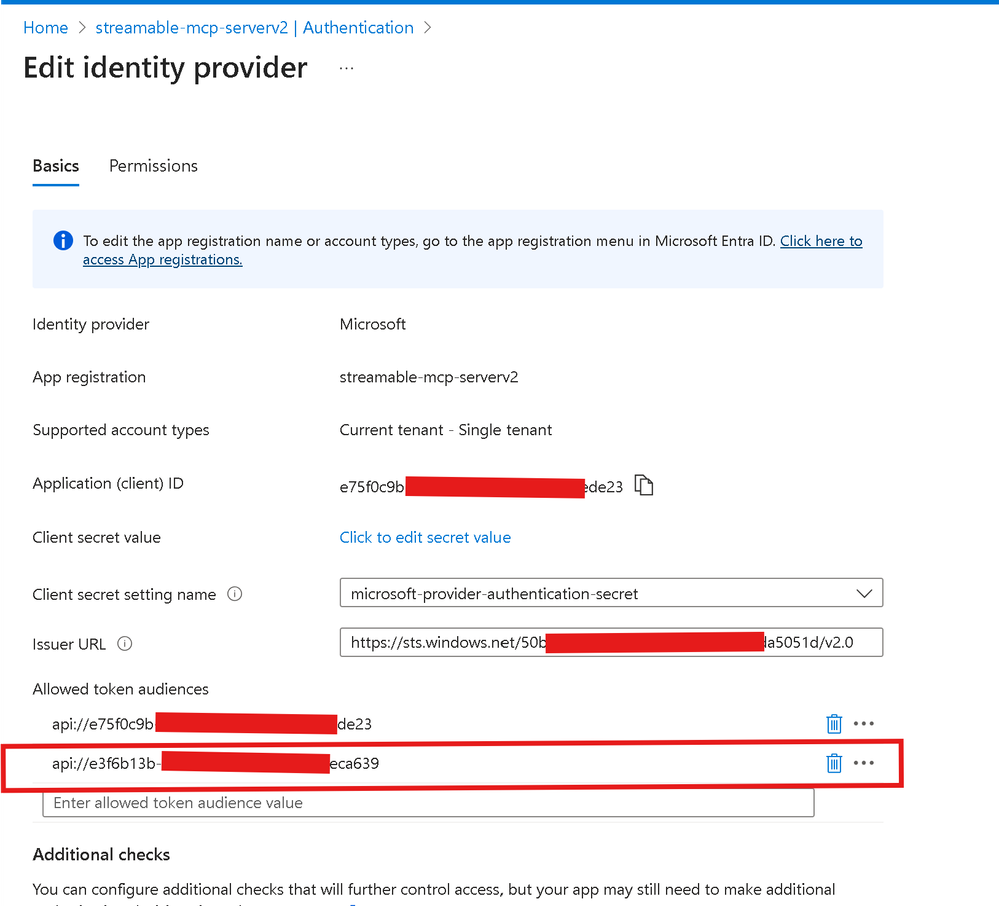Delete the api://e75f0c9b token audience
999x906 pixels.
[834, 724]
